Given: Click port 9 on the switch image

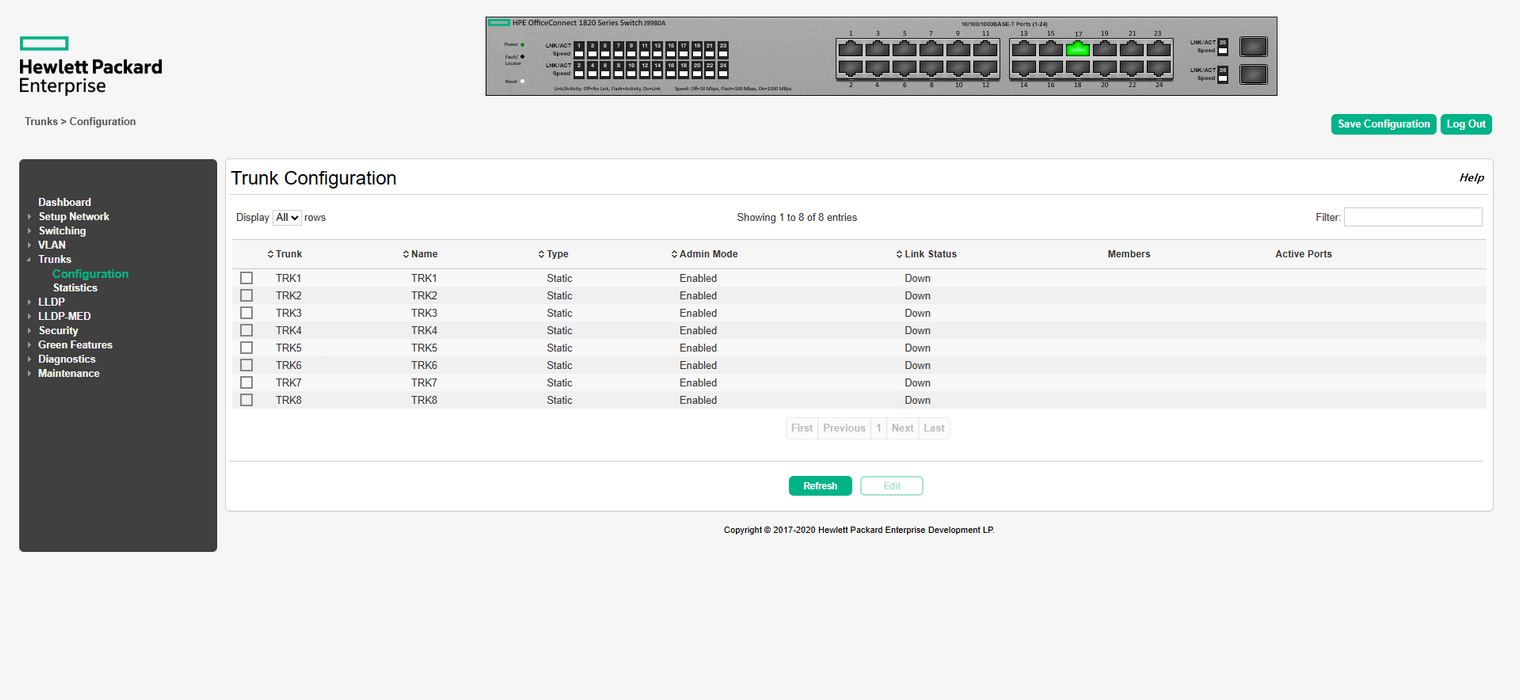Looking at the screenshot, I should tap(959, 49).
